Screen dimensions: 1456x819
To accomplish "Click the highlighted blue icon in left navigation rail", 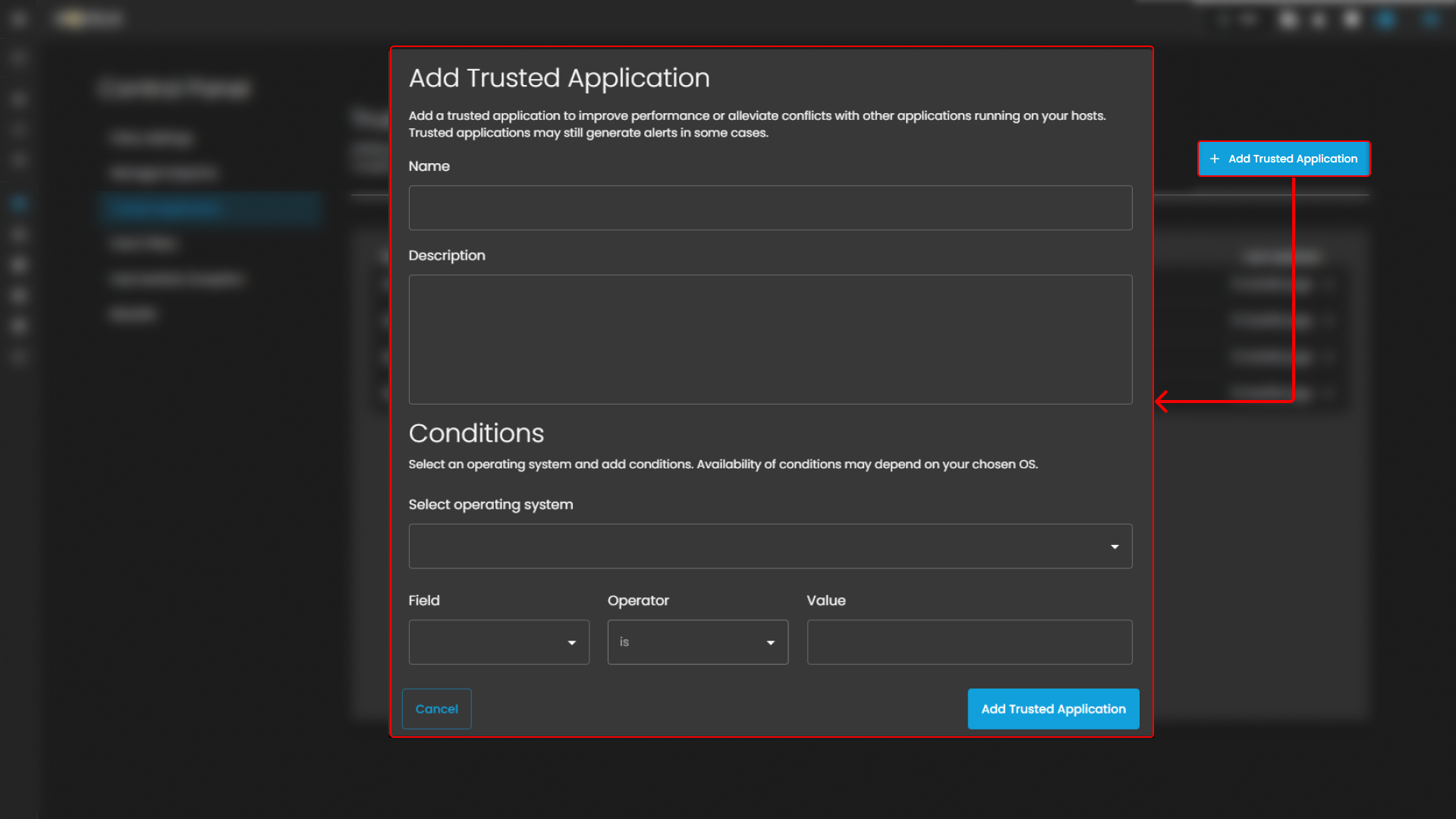I will point(19,203).
